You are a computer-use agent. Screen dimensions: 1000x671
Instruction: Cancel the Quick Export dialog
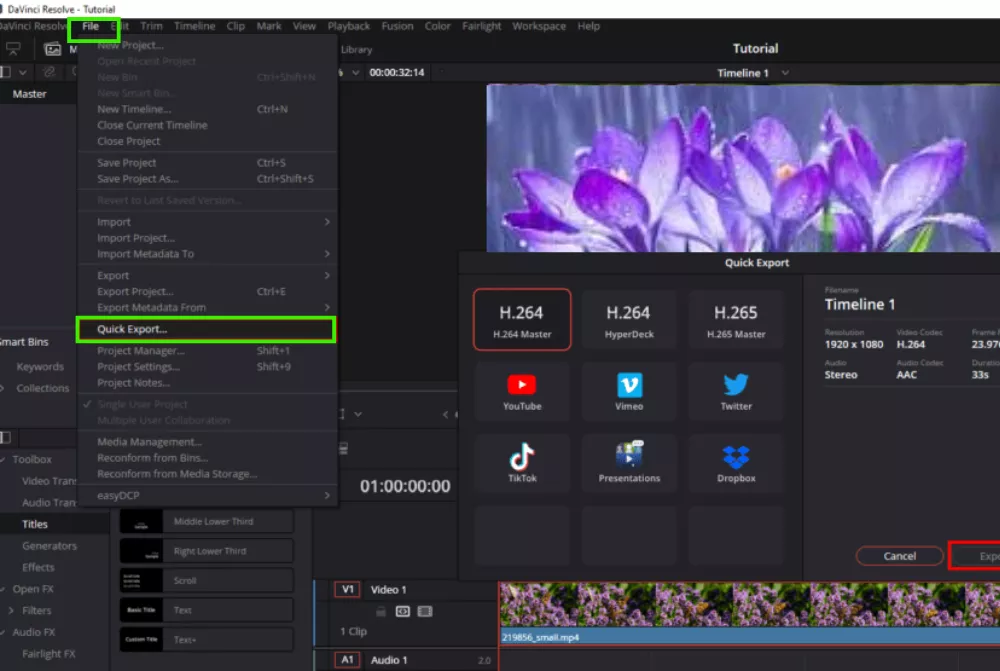[899, 556]
